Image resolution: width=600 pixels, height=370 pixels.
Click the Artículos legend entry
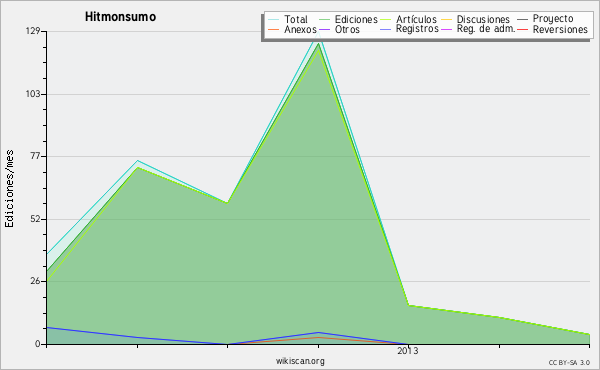point(416,19)
